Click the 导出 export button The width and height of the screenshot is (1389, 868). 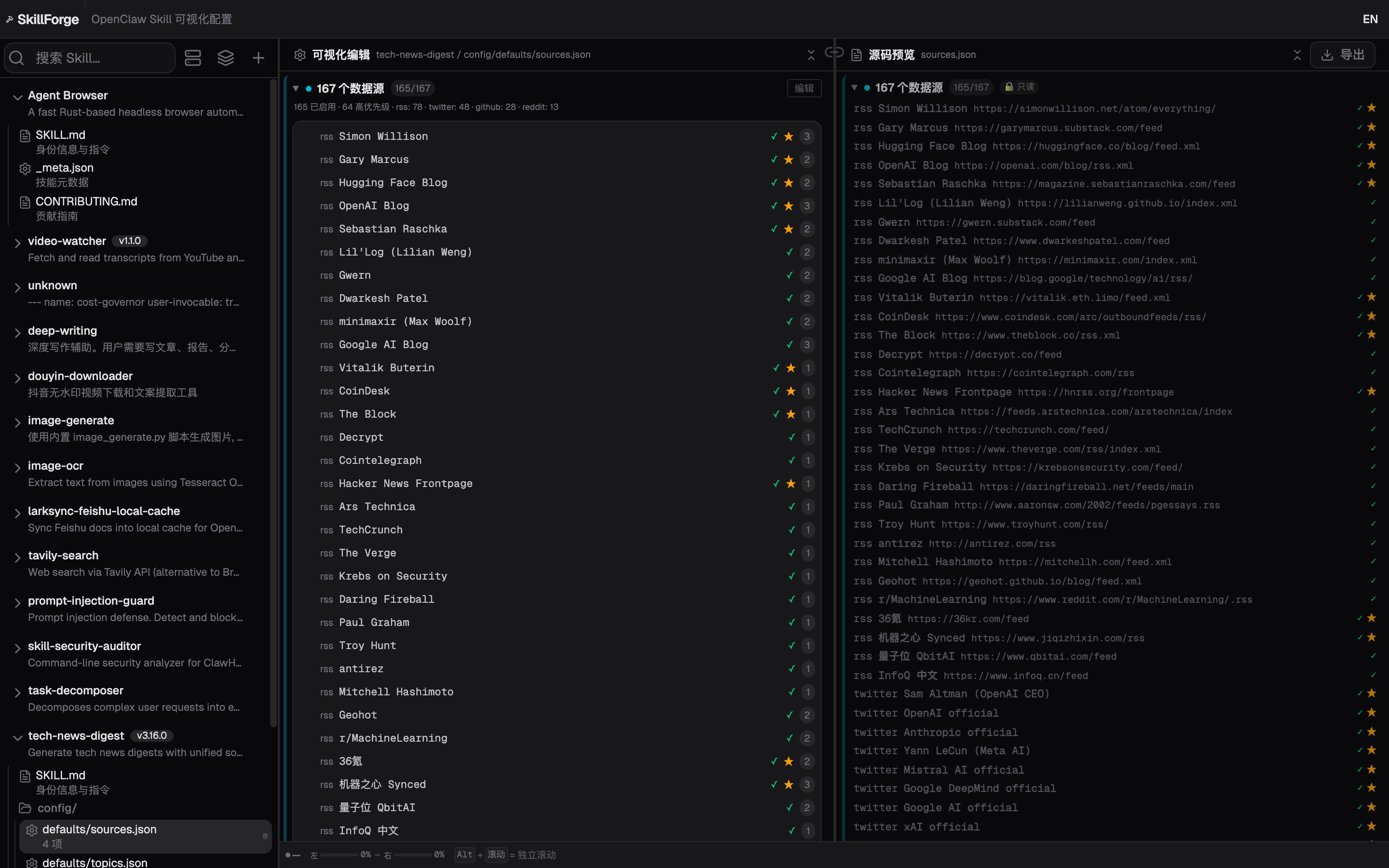pos(1342,54)
